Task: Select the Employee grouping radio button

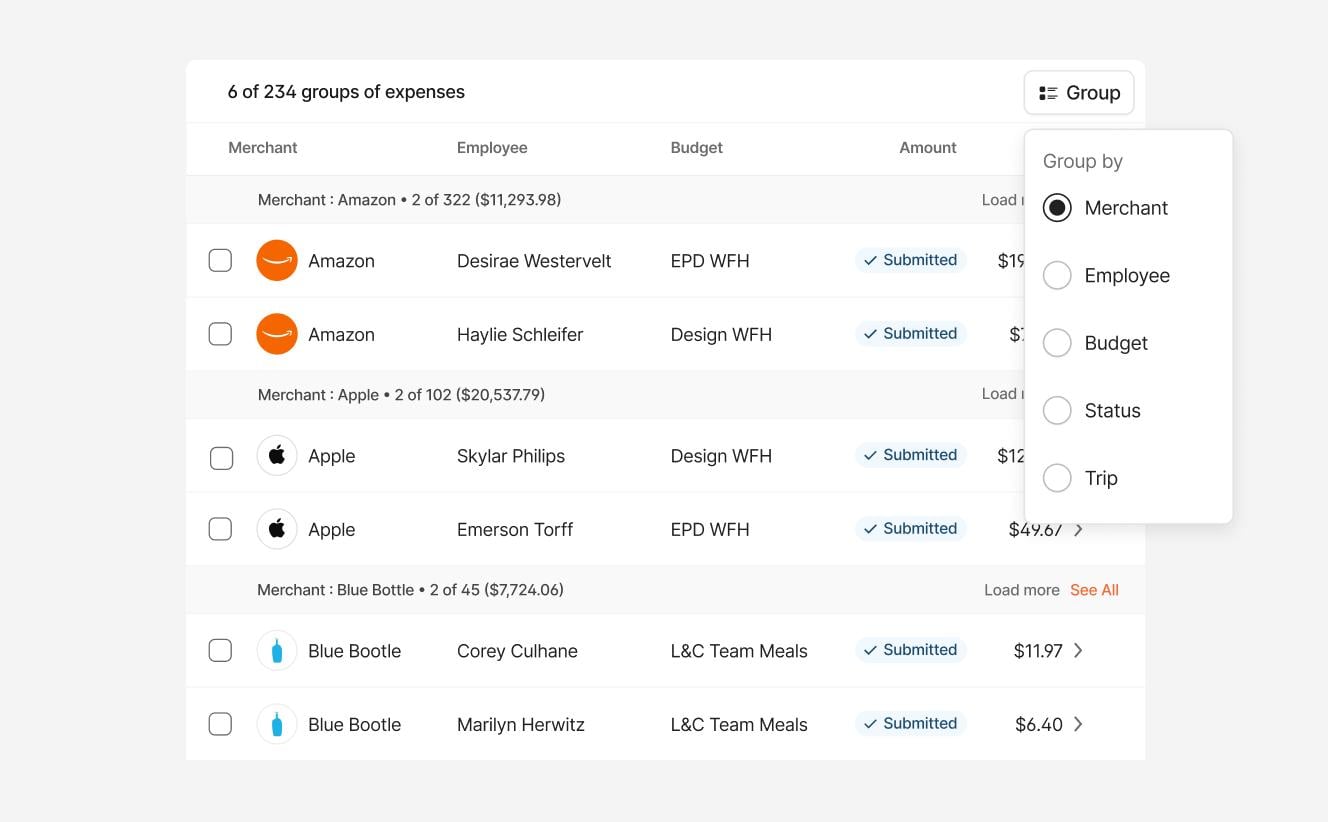Action: click(x=1057, y=275)
